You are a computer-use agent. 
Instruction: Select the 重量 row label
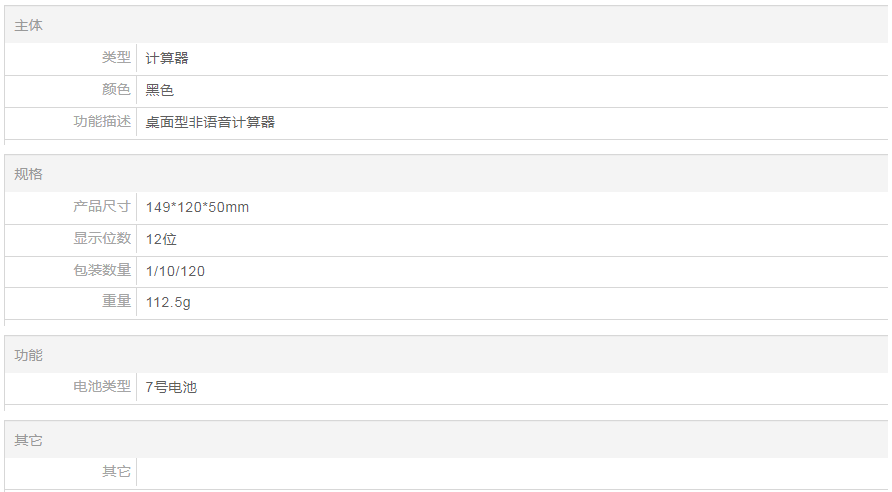point(116,302)
